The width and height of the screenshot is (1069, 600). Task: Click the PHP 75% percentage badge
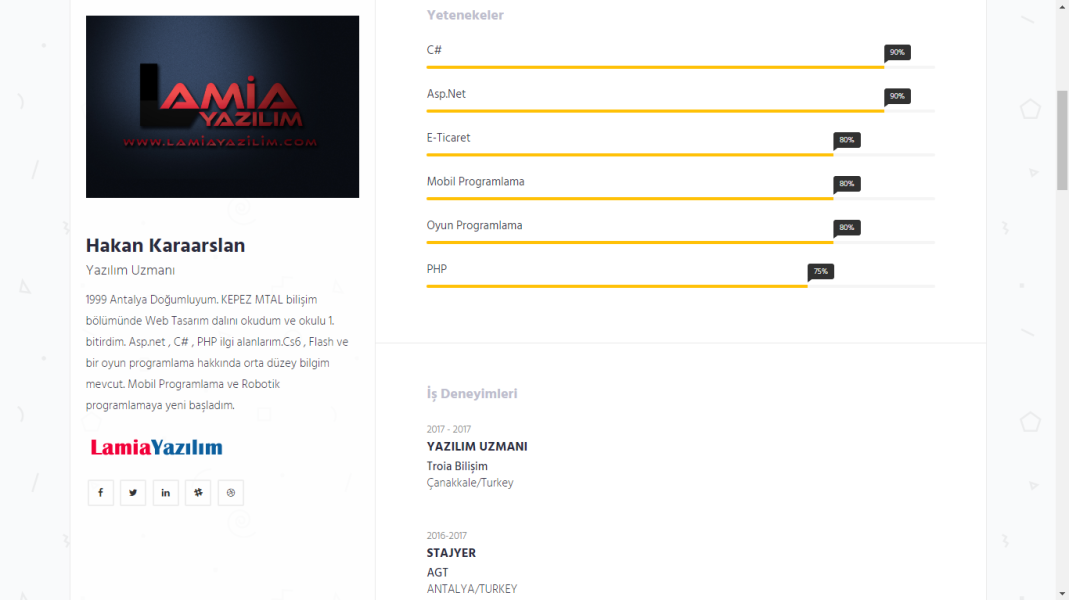click(x=820, y=271)
